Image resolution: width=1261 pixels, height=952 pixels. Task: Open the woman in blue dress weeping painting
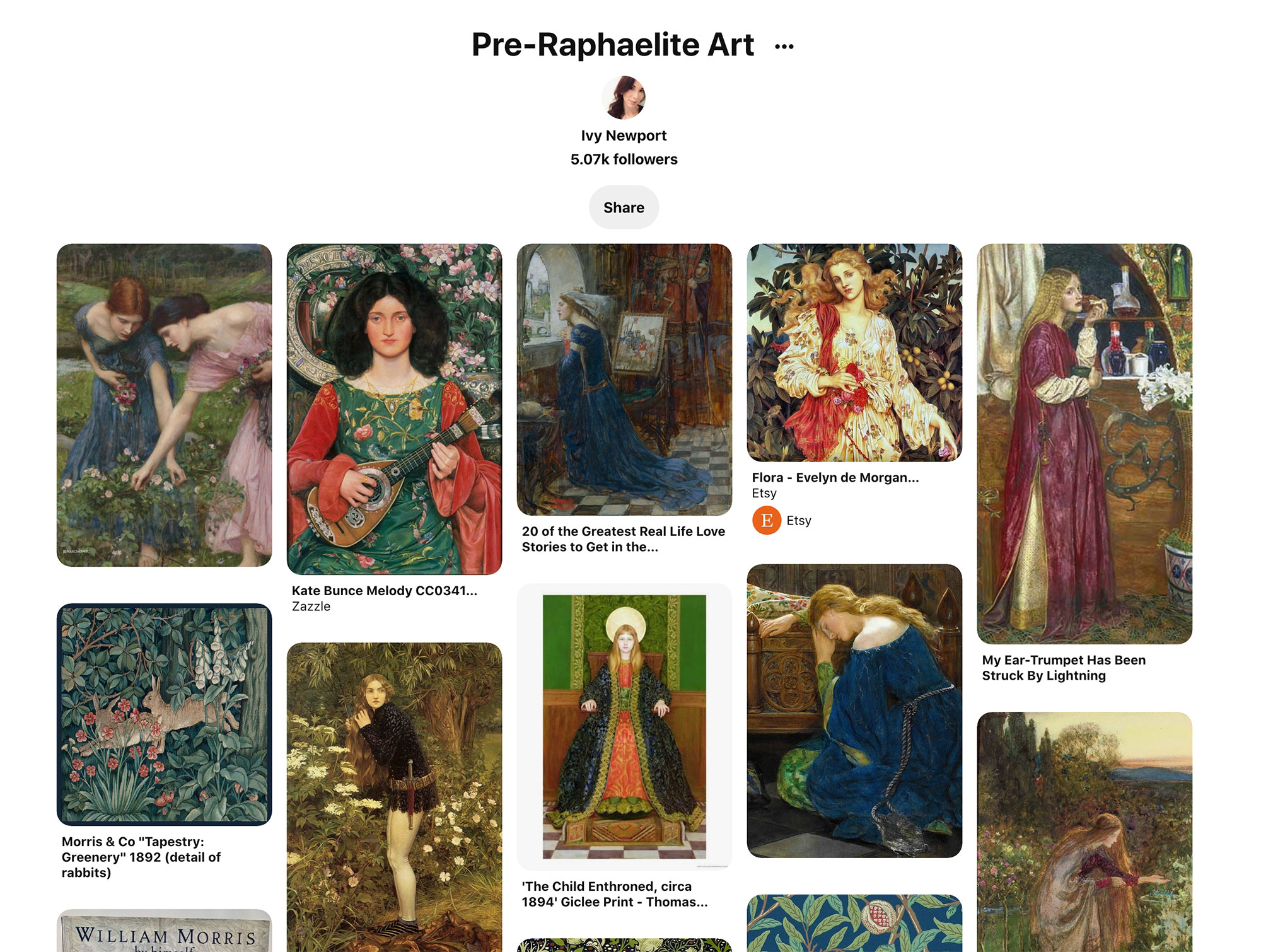[854, 711]
